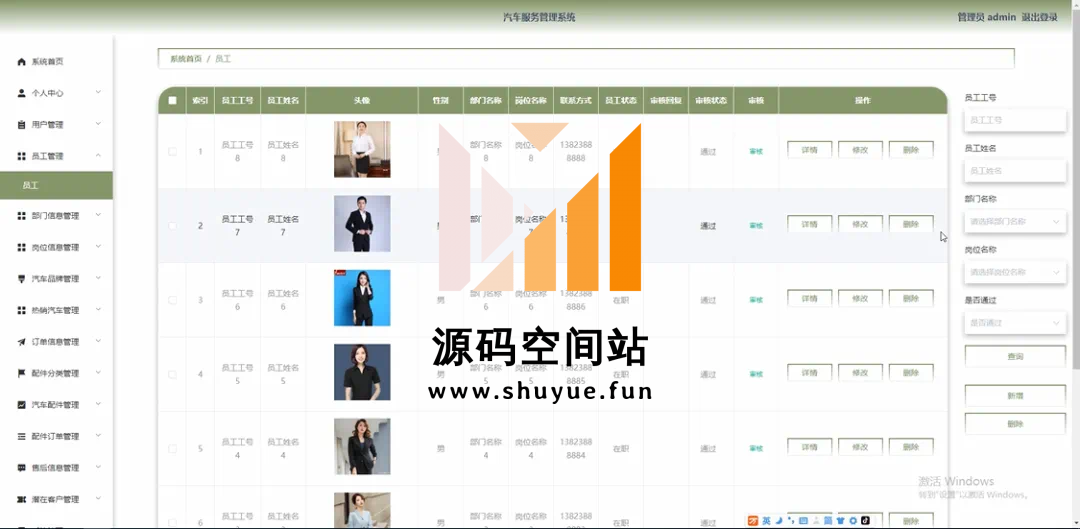Click 删除 for row 4
Image resolution: width=1080 pixels, height=529 pixels.
pyautogui.click(x=911, y=373)
